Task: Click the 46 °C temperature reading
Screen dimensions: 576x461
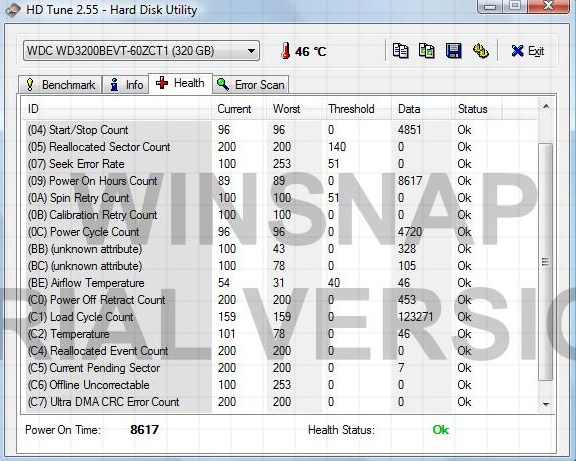Action: [x=310, y=51]
